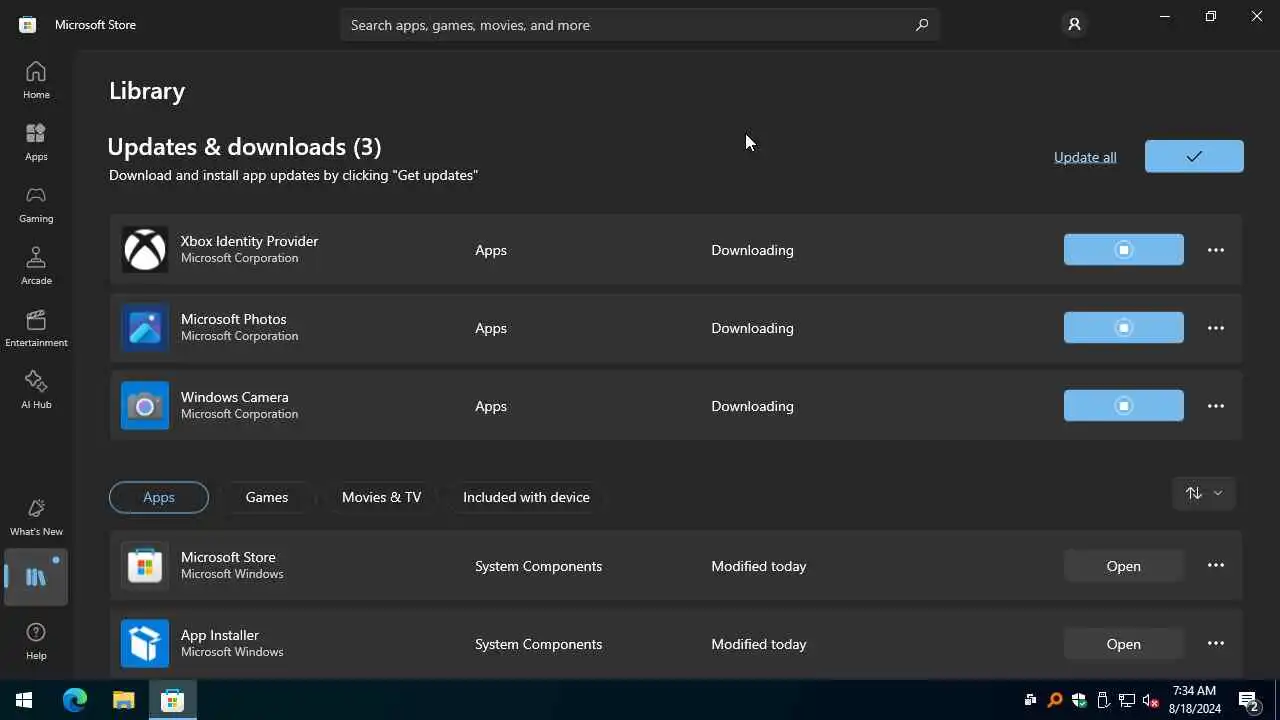The height and width of the screenshot is (720, 1280).
Task: Click the Microsoft Photos name
Action: point(233,319)
